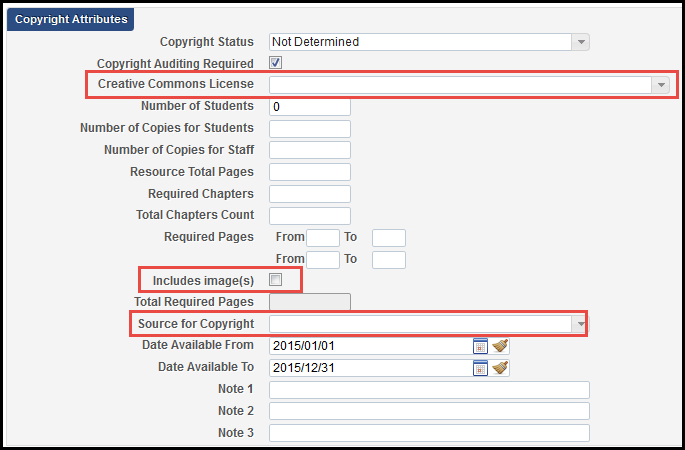Clear Date Available To with broom icon

coord(500,368)
